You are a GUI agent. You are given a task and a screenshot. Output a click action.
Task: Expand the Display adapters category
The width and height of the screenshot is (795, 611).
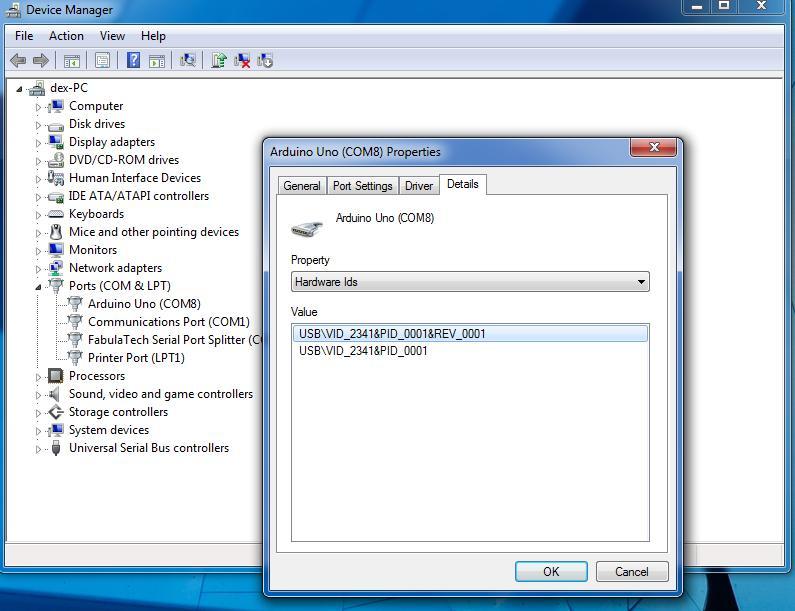point(38,143)
